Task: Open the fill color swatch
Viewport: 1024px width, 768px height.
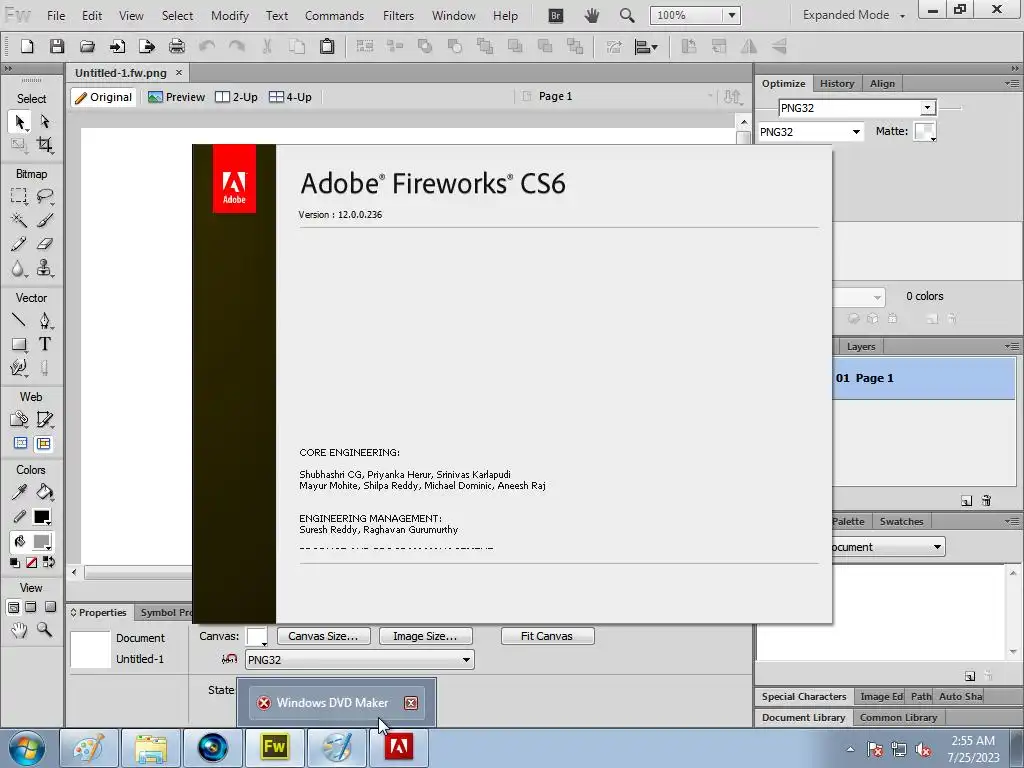Action: (x=42, y=541)
